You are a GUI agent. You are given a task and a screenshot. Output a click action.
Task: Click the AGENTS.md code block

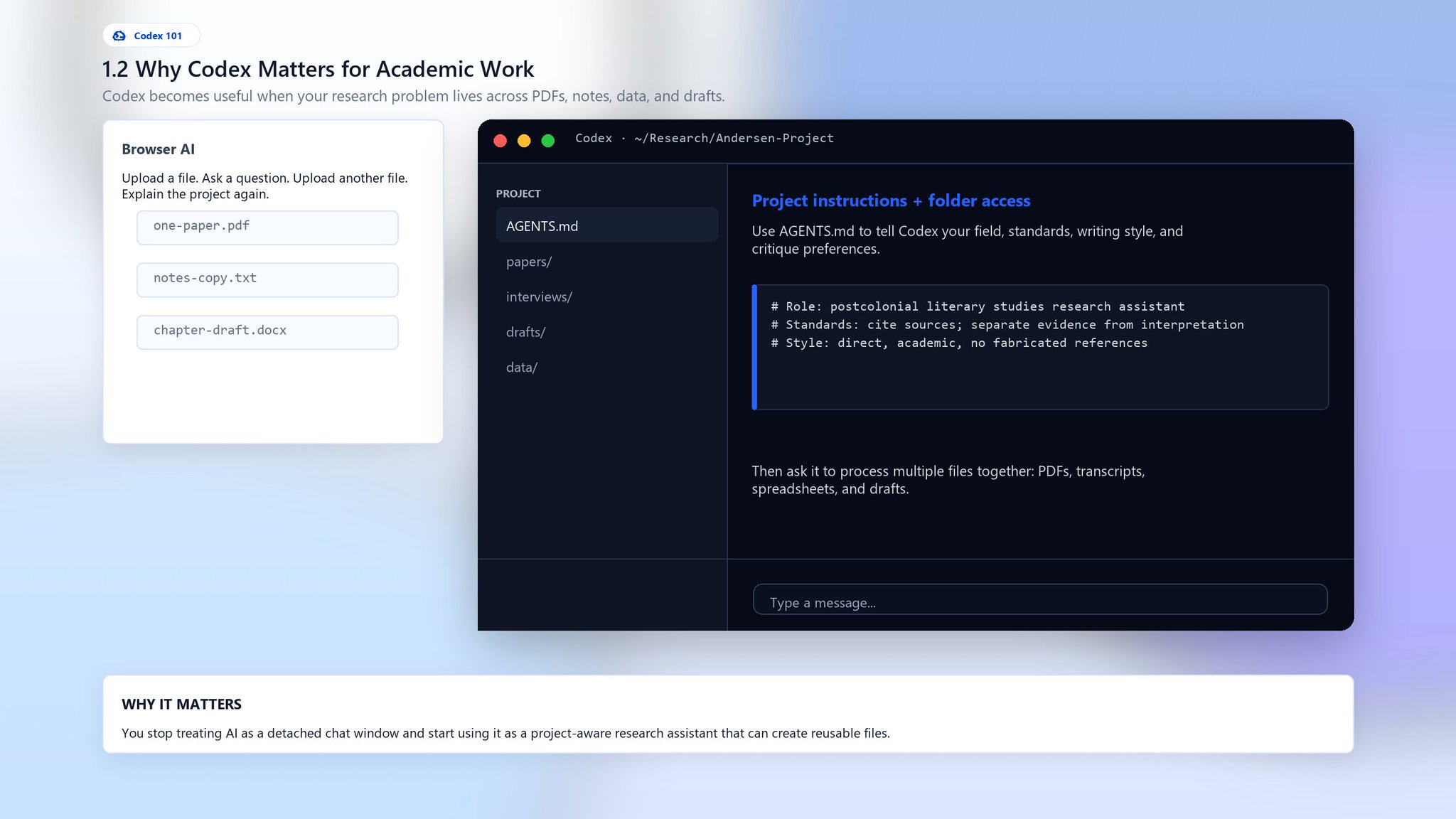[x=1040, y=347]
